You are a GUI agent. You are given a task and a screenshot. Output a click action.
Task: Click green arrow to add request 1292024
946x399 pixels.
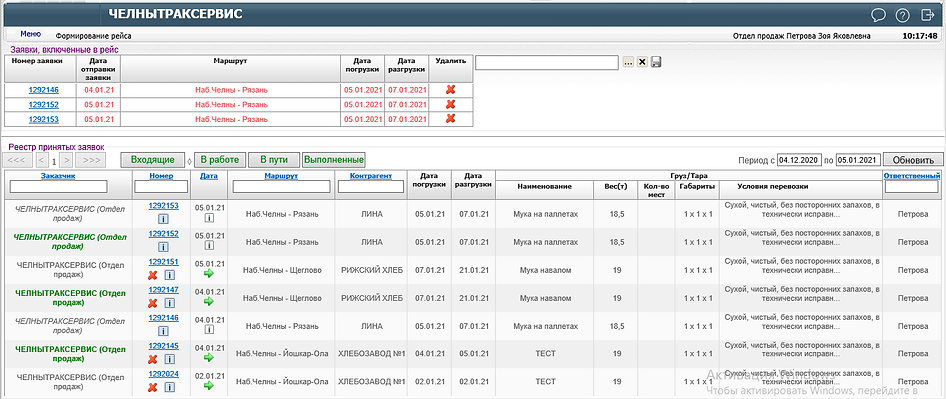click(209, 385)
